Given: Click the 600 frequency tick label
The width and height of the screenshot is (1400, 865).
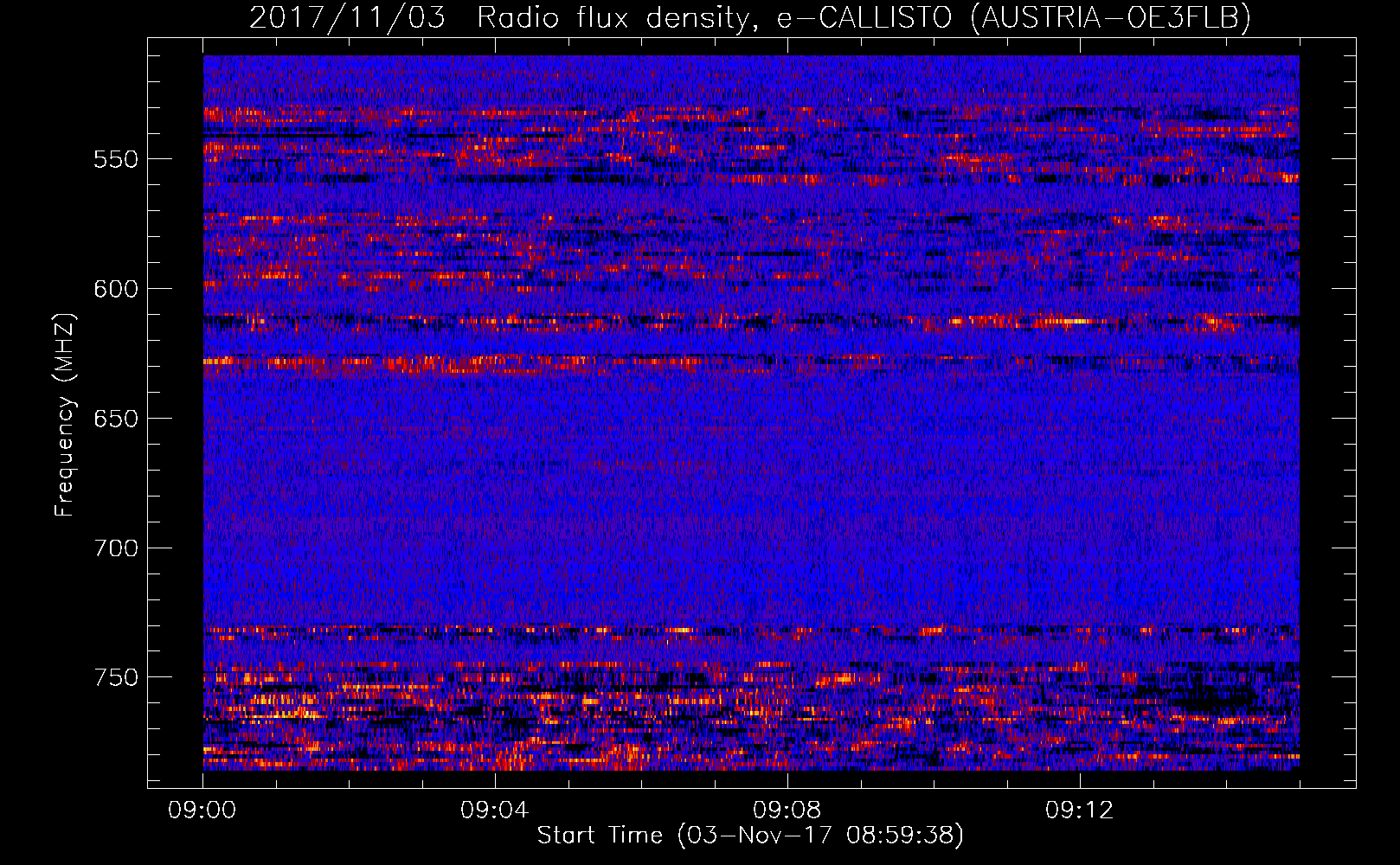Looking at the screenshot, I should (x=116, y=289).
